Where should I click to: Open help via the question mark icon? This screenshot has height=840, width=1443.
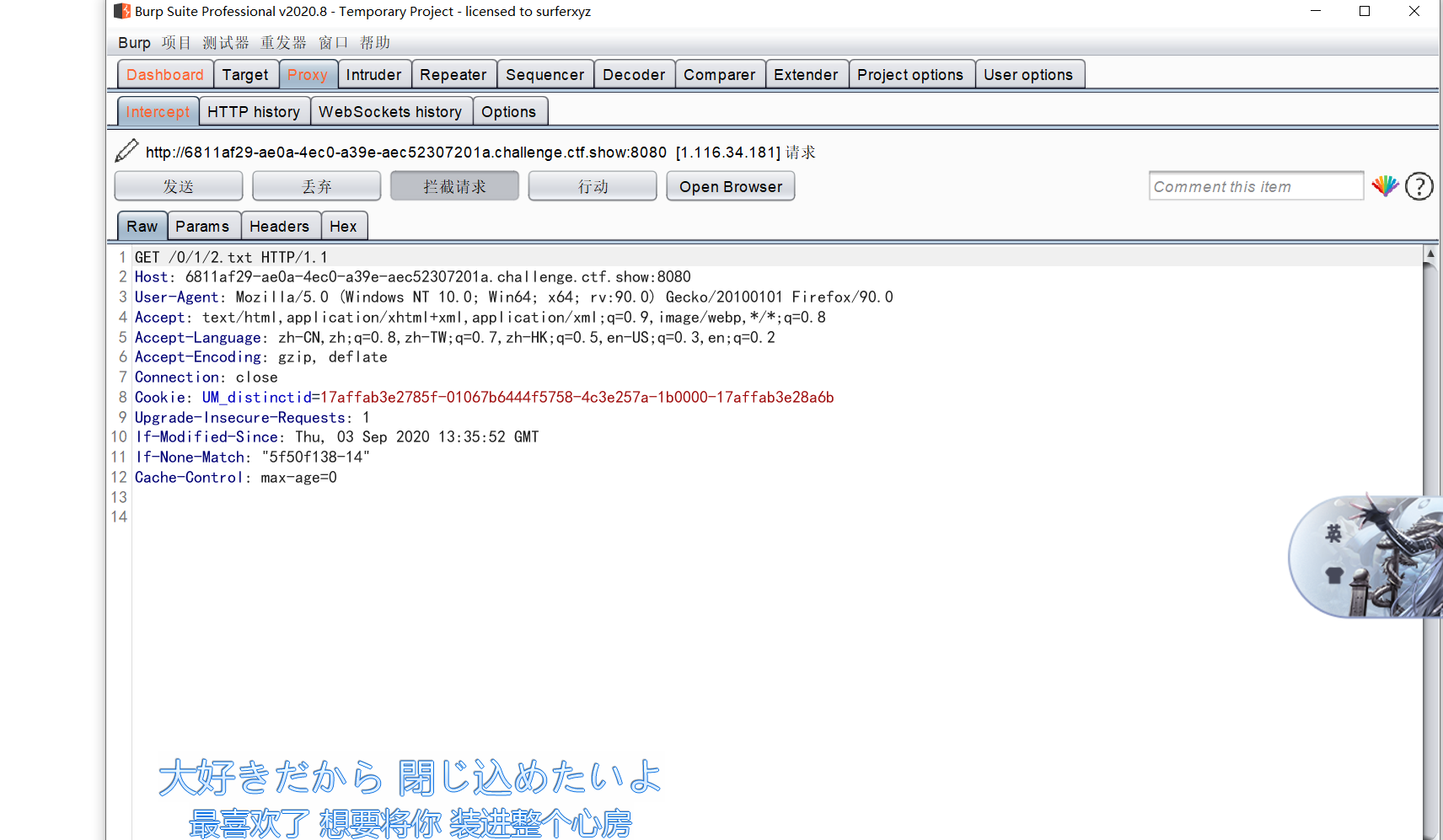[1419, 186]
